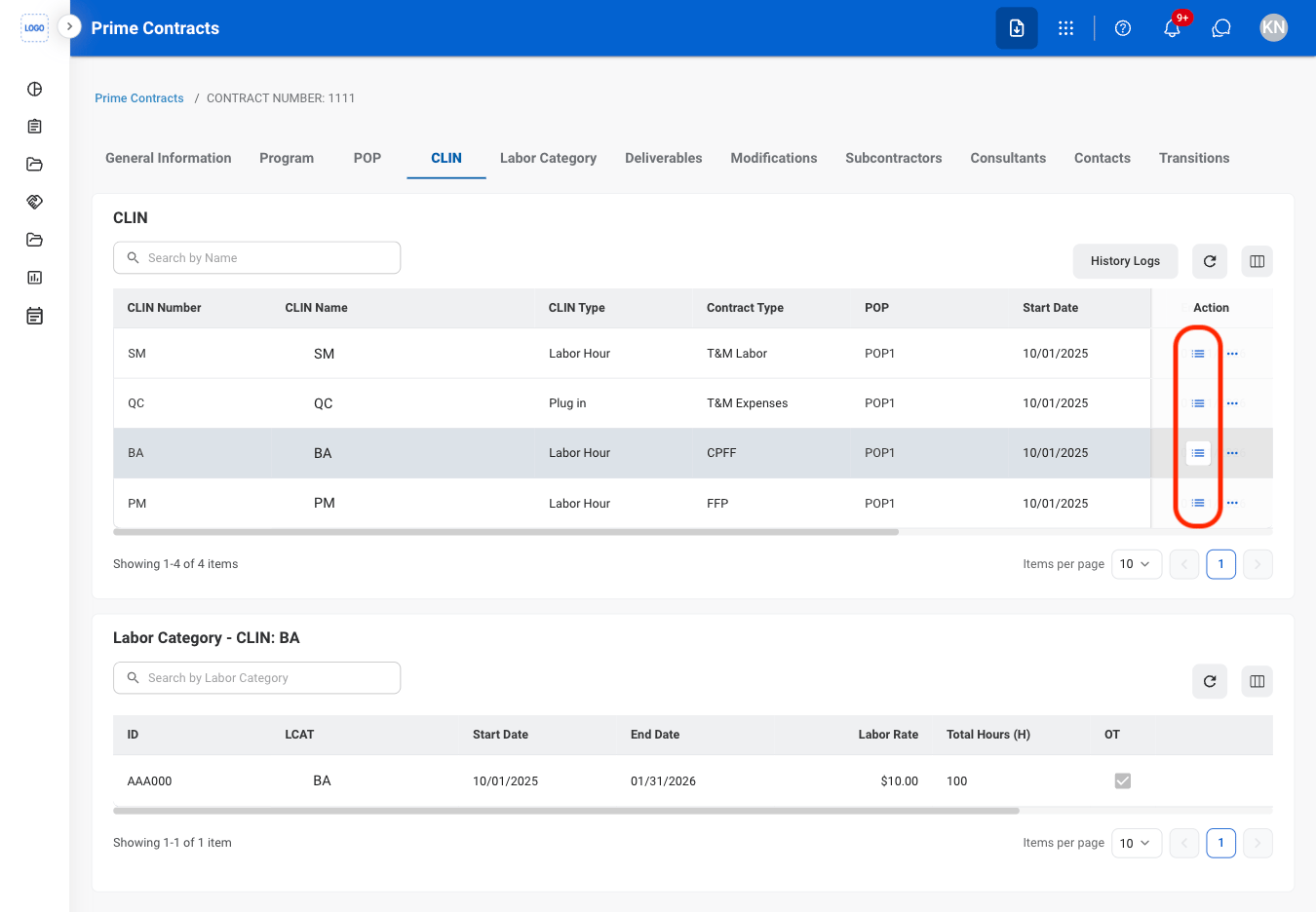Open the notifications bell icon
The height and width of the screenshot is (912, 1316).
pyautogui.click(x=1172, y=28)
